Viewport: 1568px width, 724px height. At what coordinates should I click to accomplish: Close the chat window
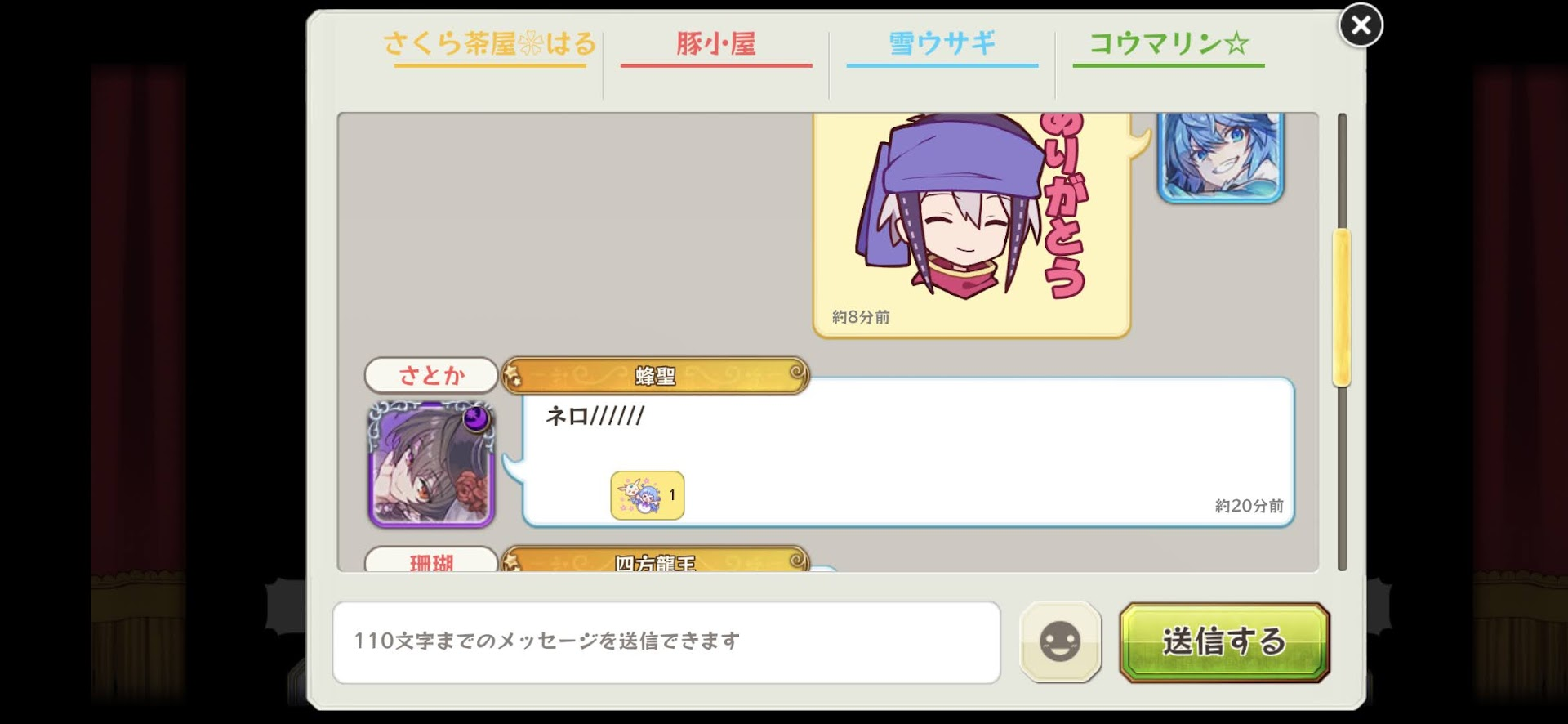coord(1361,25)
